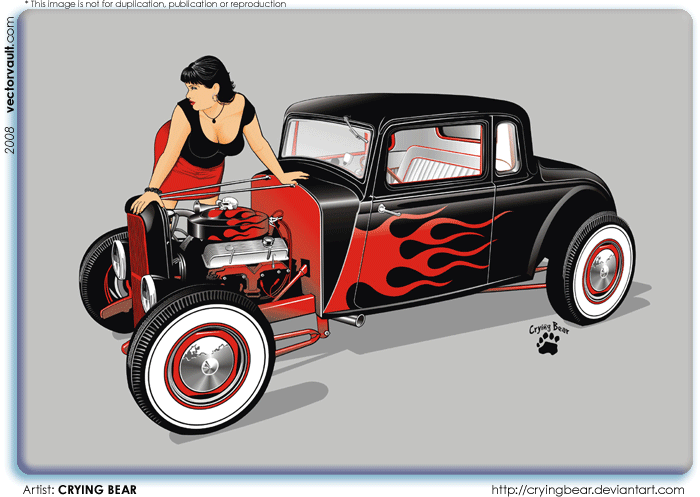Screen dimensions: 700x497
Task: Click the hot rod's rear whitewall wheel
Action: point(591,269)
